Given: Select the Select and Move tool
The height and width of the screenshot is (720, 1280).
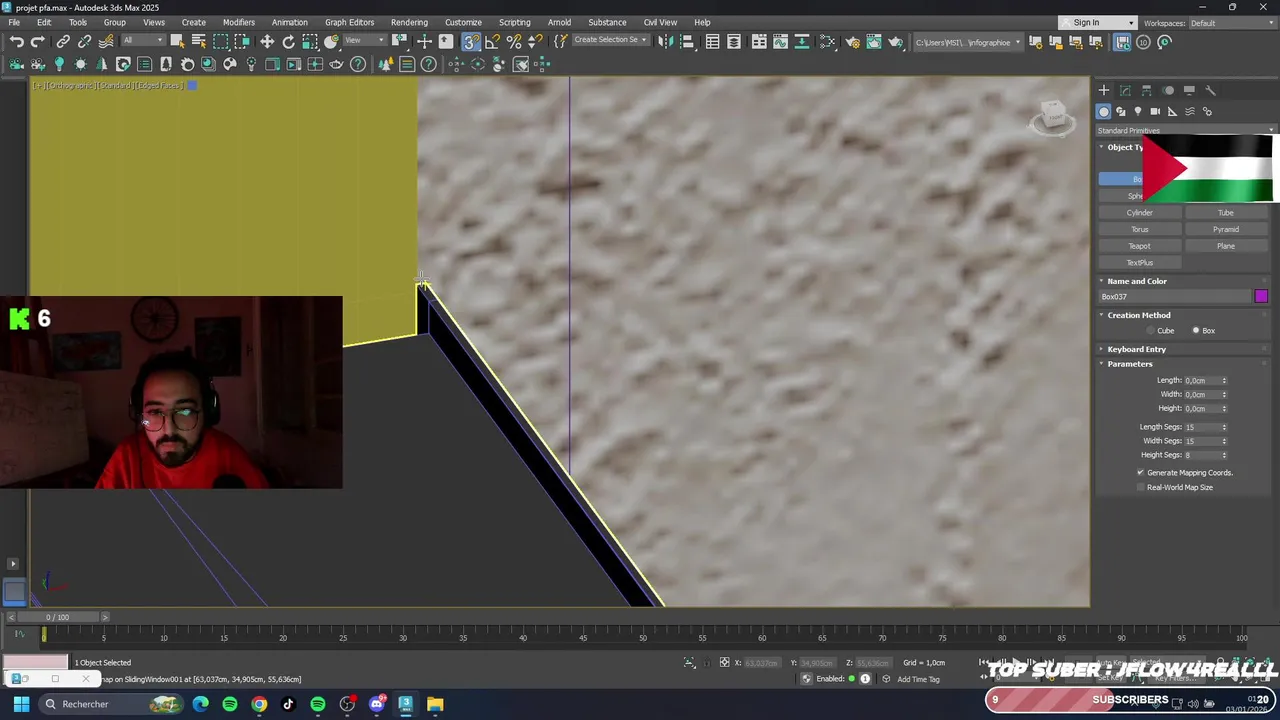Looking at the screenshot, I should [x=267, y=41].
